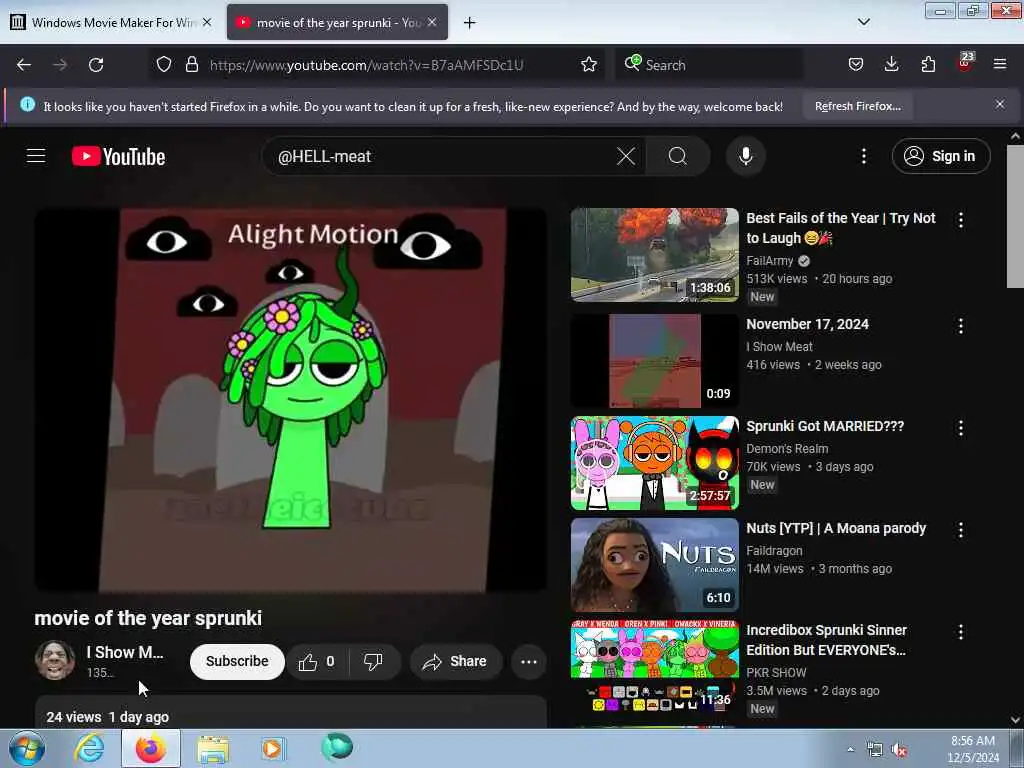Click the extension icon with badge 23

pyautogui.click(x=965, y=63)
